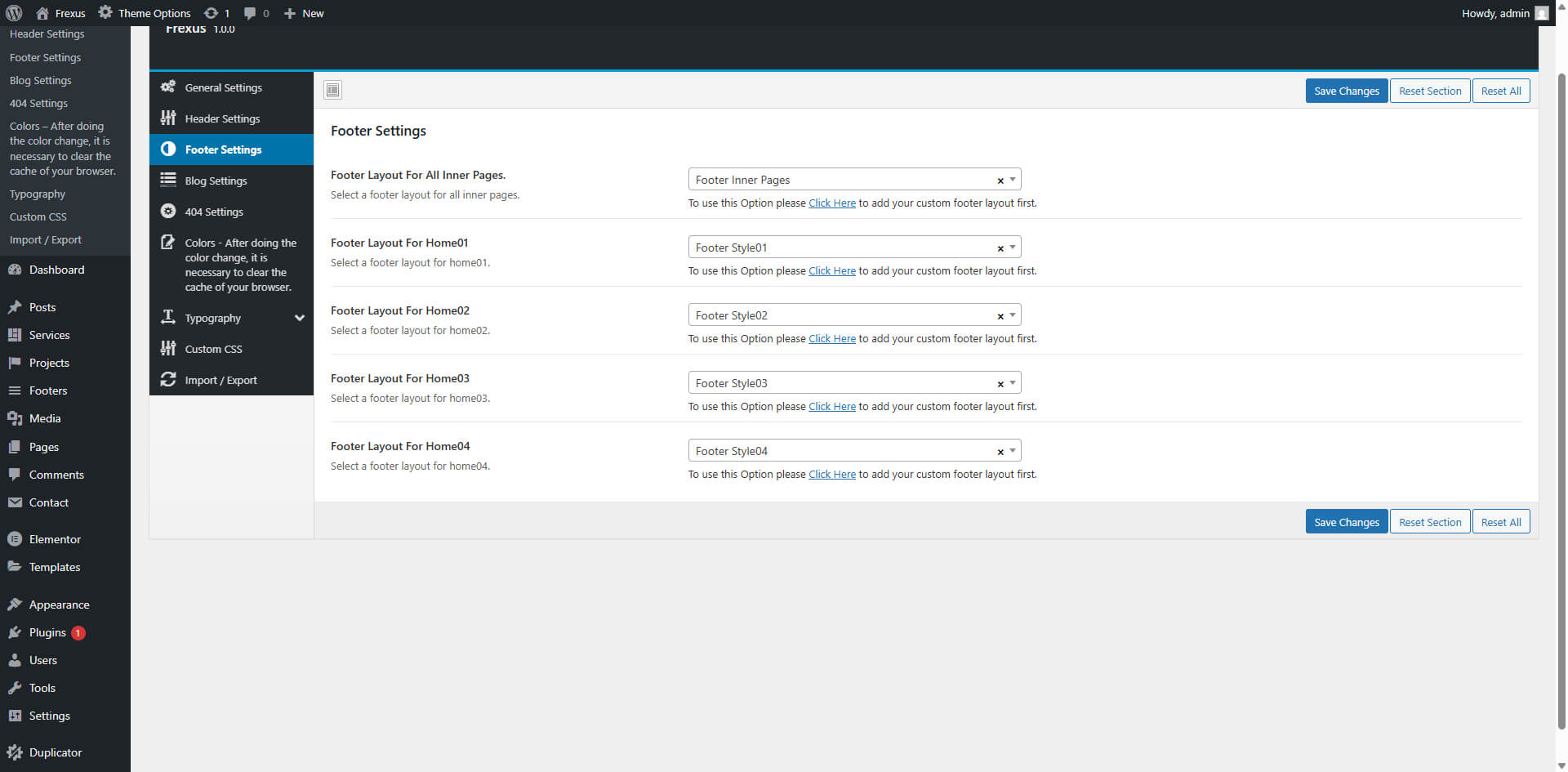Switch to the Blog Settings panel tab
The width and height of the screenshot is (1568, 772).
click(x=216, y=181)
